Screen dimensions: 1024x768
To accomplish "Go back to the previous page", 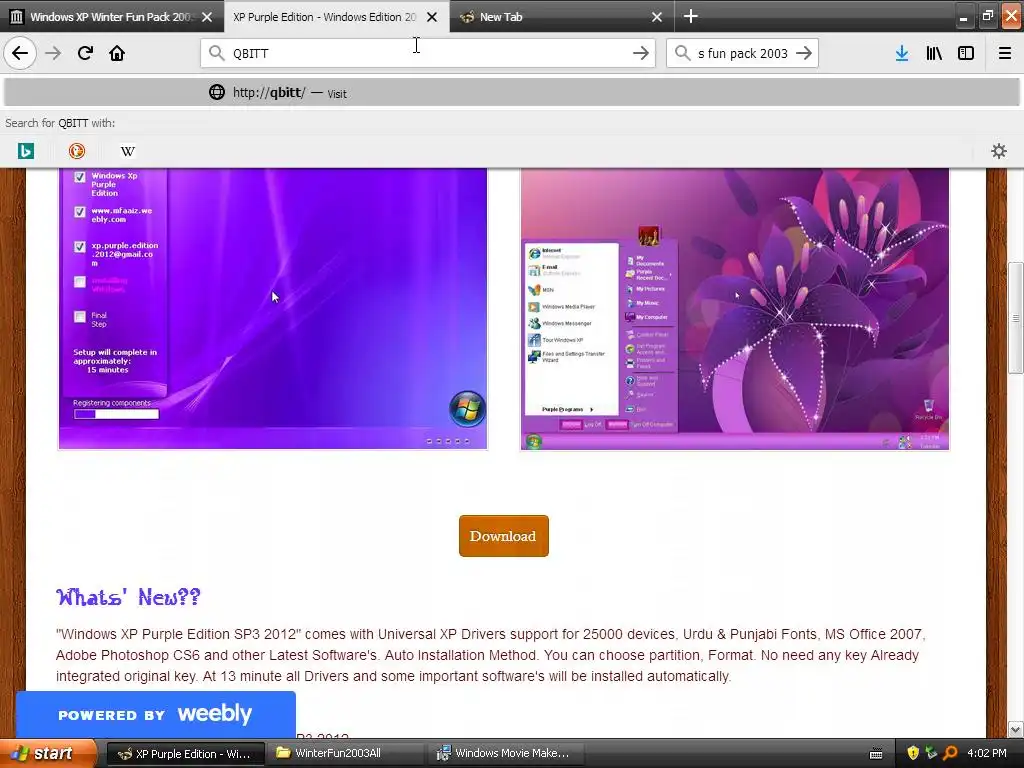I will pos(20,53).
